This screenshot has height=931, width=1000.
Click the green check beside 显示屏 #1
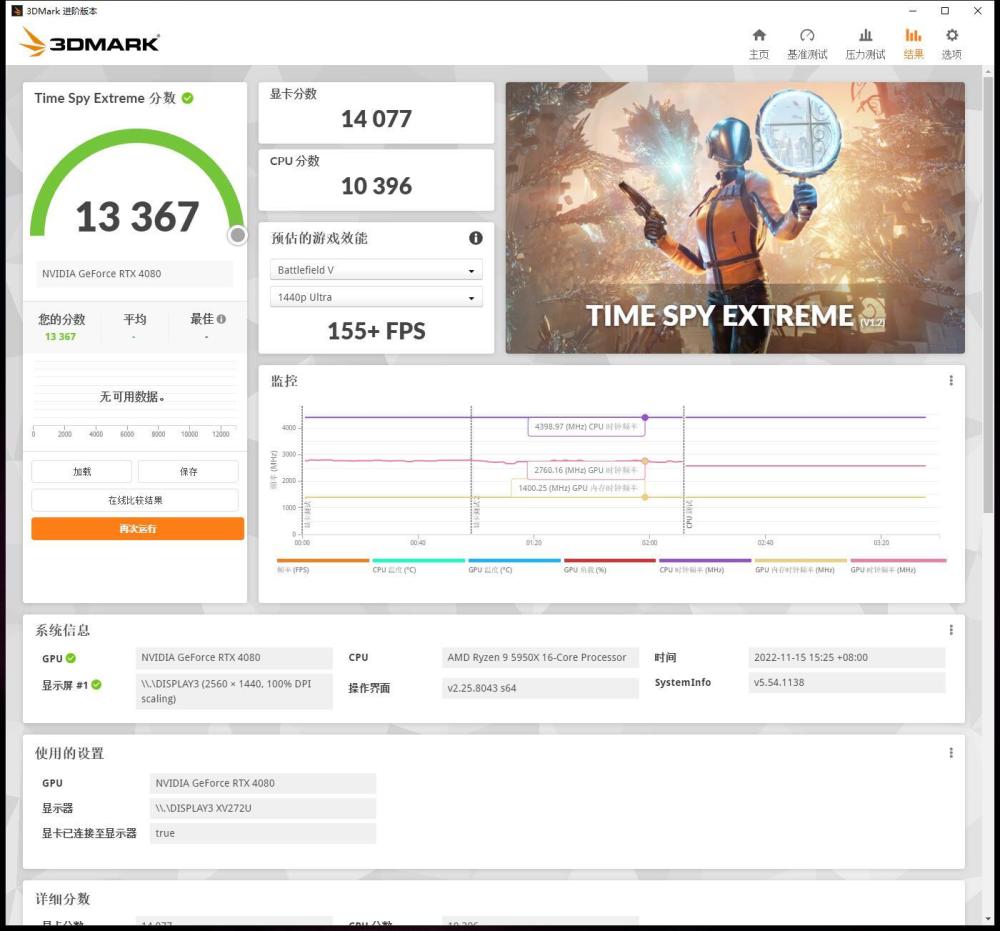(96, 685)
